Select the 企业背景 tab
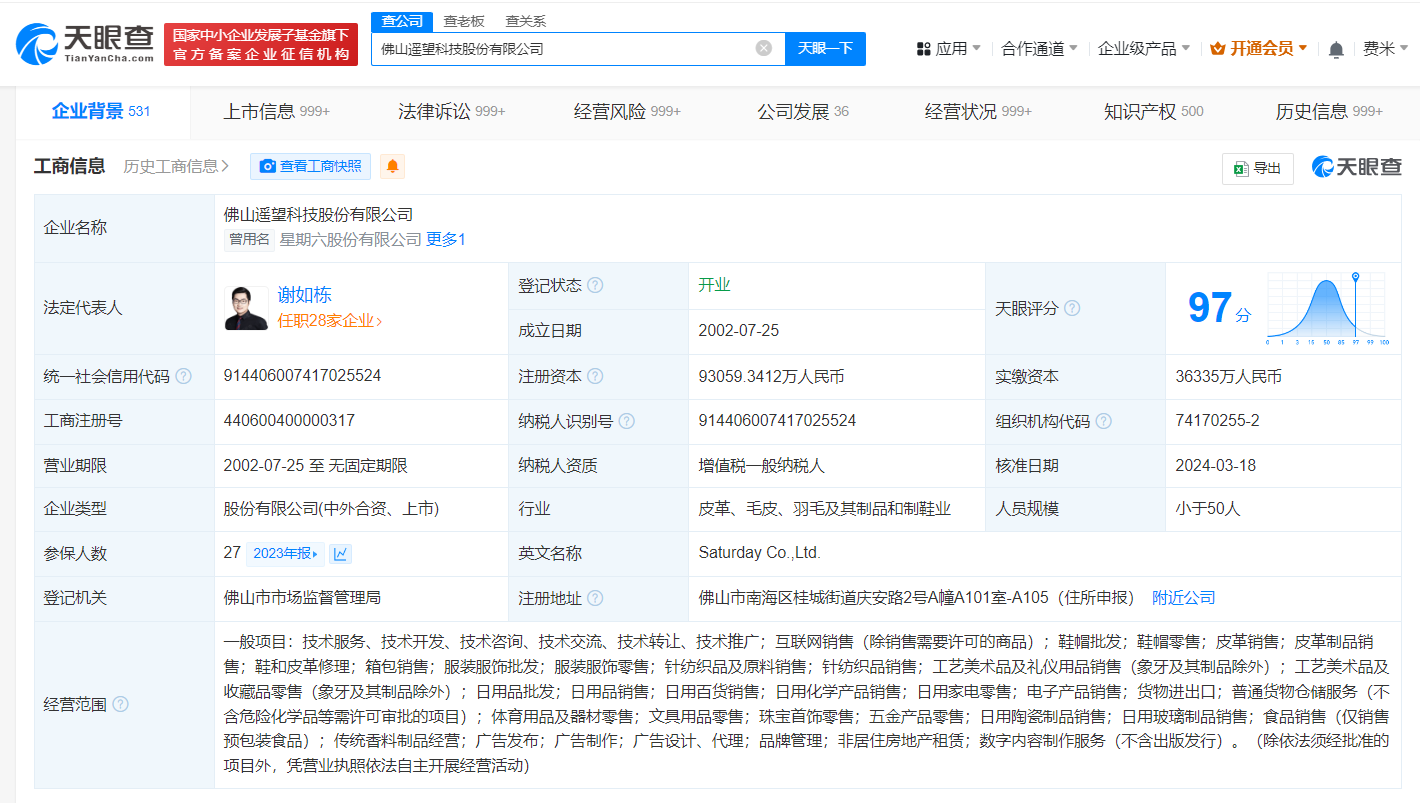 [101, 111]
